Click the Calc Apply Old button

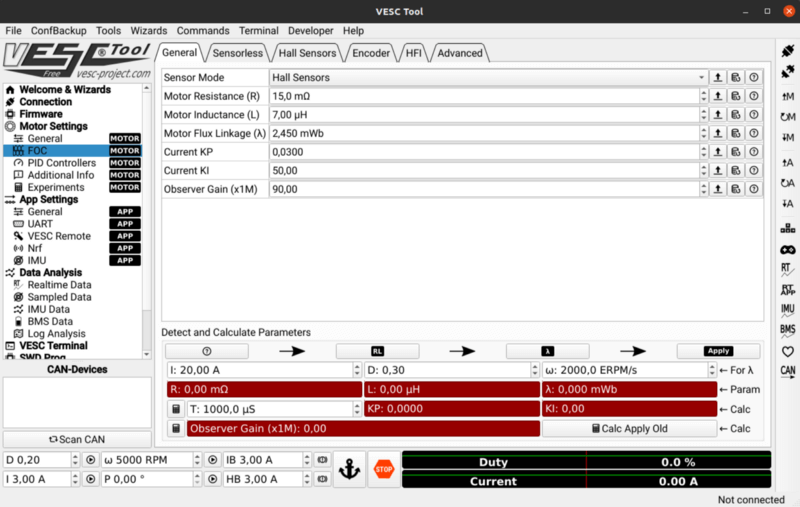[629, 428]
